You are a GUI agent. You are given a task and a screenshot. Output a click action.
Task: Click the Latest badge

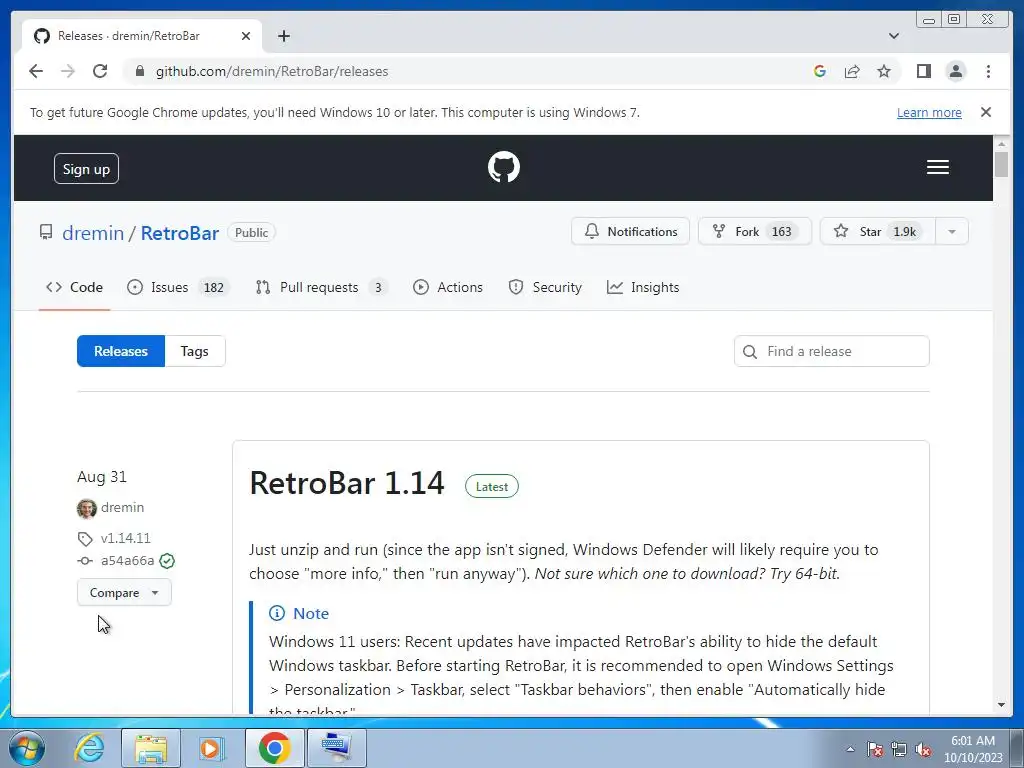(492, 487)
